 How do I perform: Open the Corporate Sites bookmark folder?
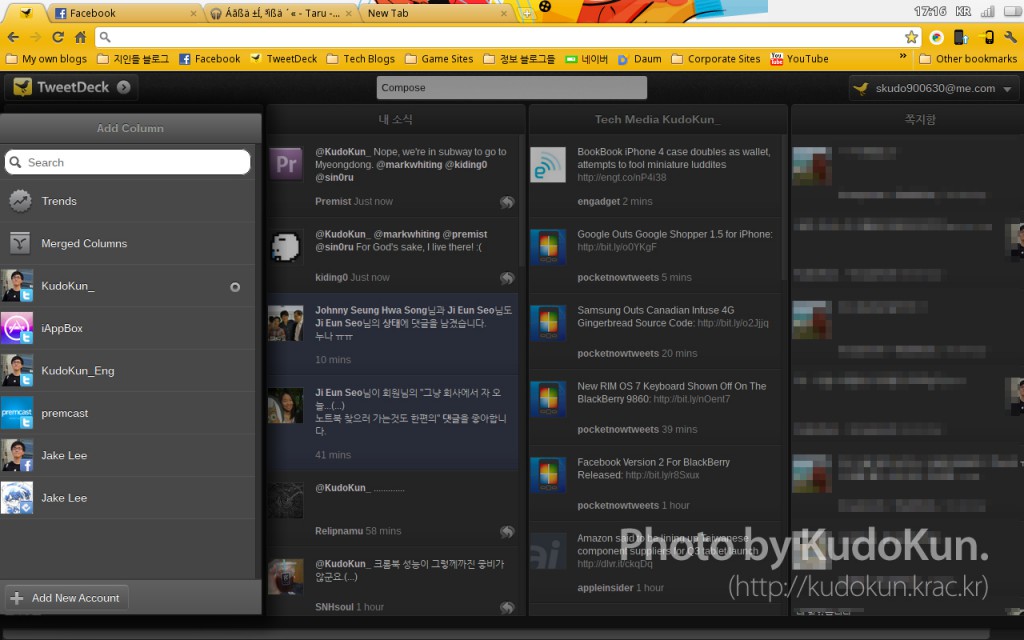(x=716, y=59)
